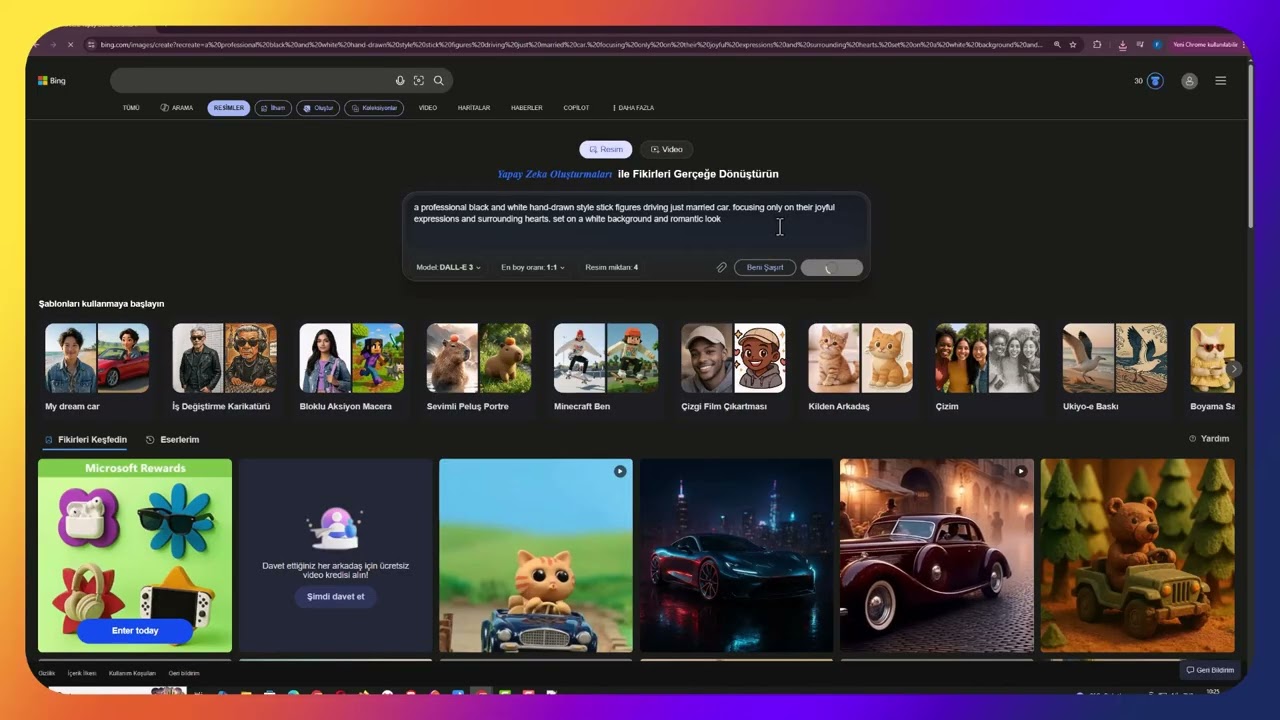Click the Enter today rewards button
This screenshot has height=720, width=1280.
135,631
